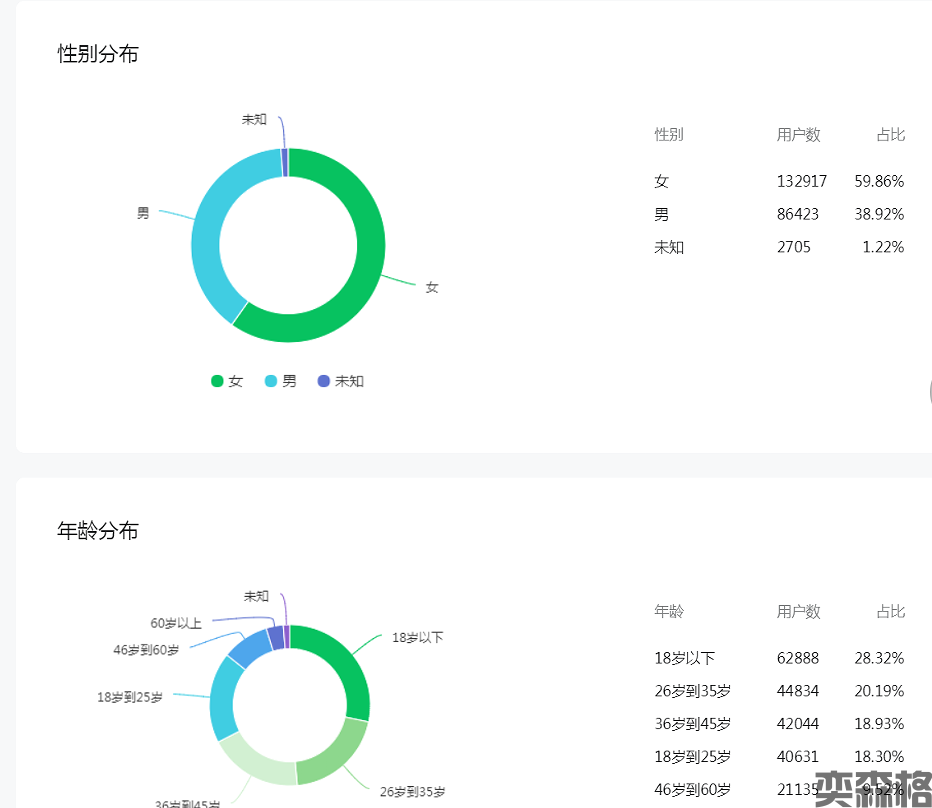
Task: Click the 46岁到60岁 blue segment in age donut
Action: click(249, 650)
